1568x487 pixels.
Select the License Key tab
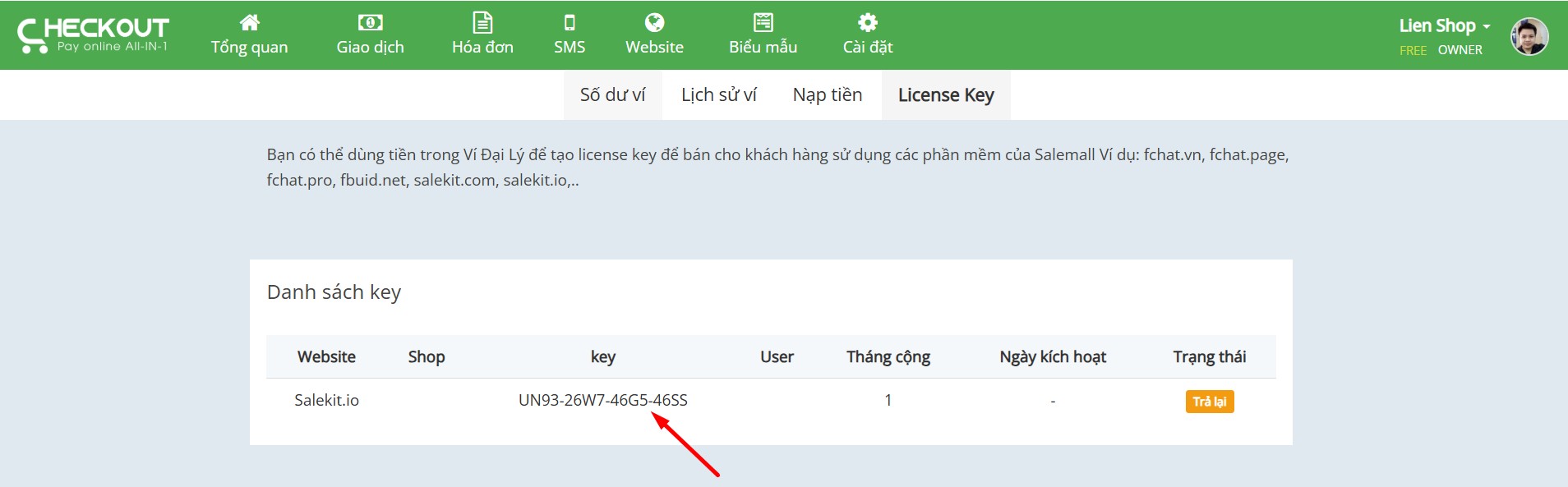tap(946, 95)
